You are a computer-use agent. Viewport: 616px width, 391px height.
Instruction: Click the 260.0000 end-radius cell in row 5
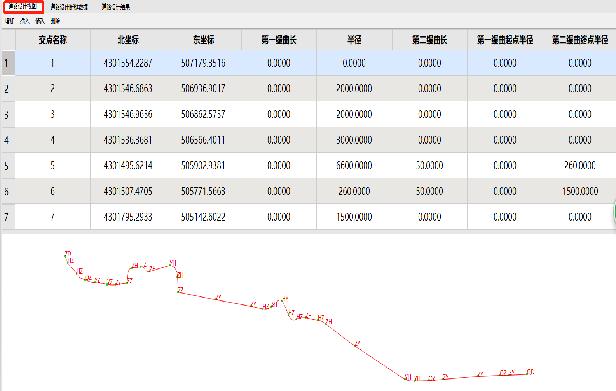click(x=580, y=165)
